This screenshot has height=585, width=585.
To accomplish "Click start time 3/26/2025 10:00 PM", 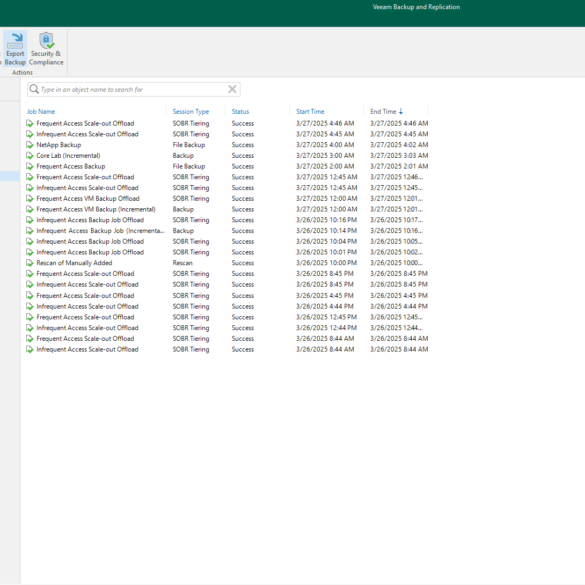I will point(326,263).
